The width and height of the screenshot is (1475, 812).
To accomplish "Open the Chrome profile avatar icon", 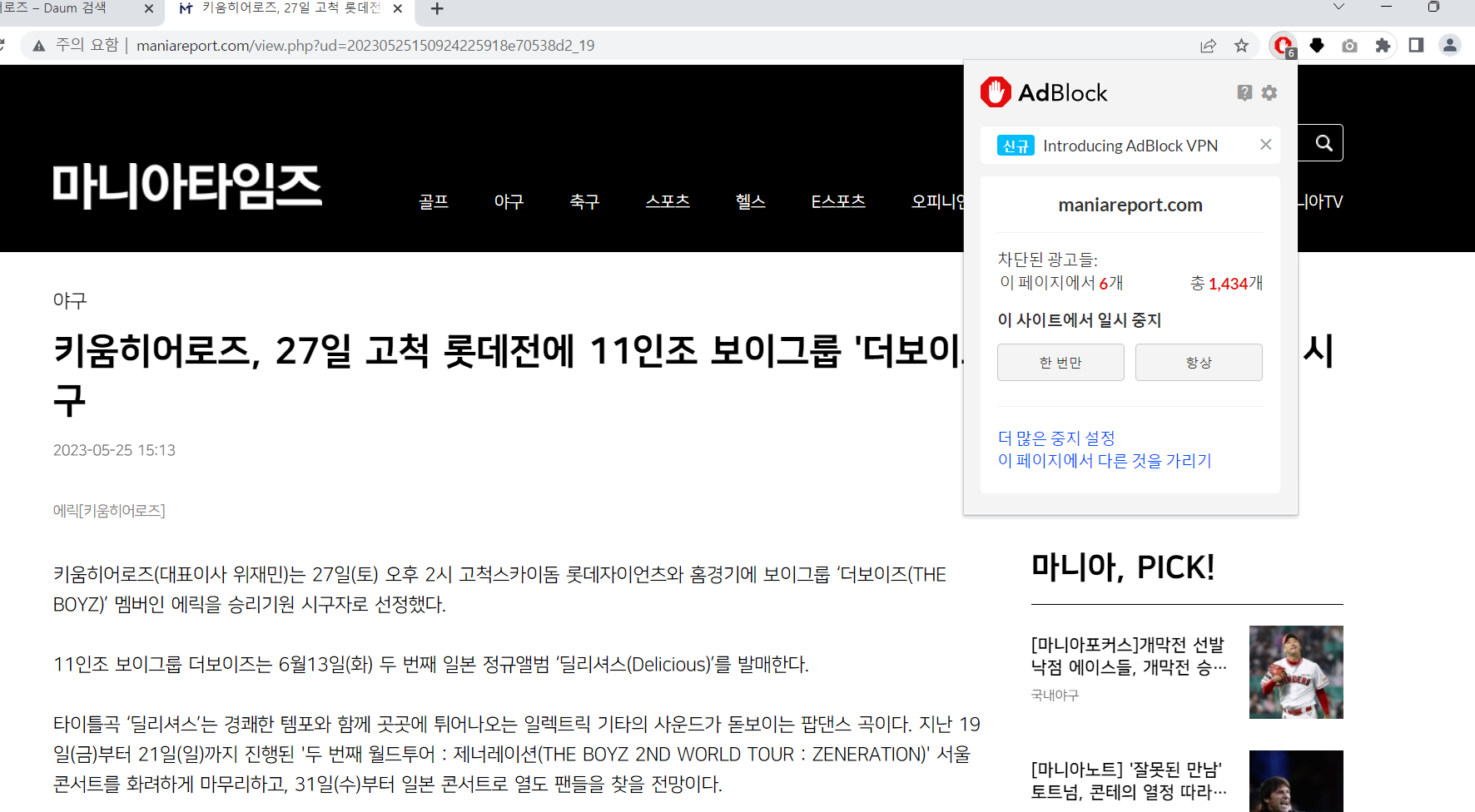I will pos(1449,45).
